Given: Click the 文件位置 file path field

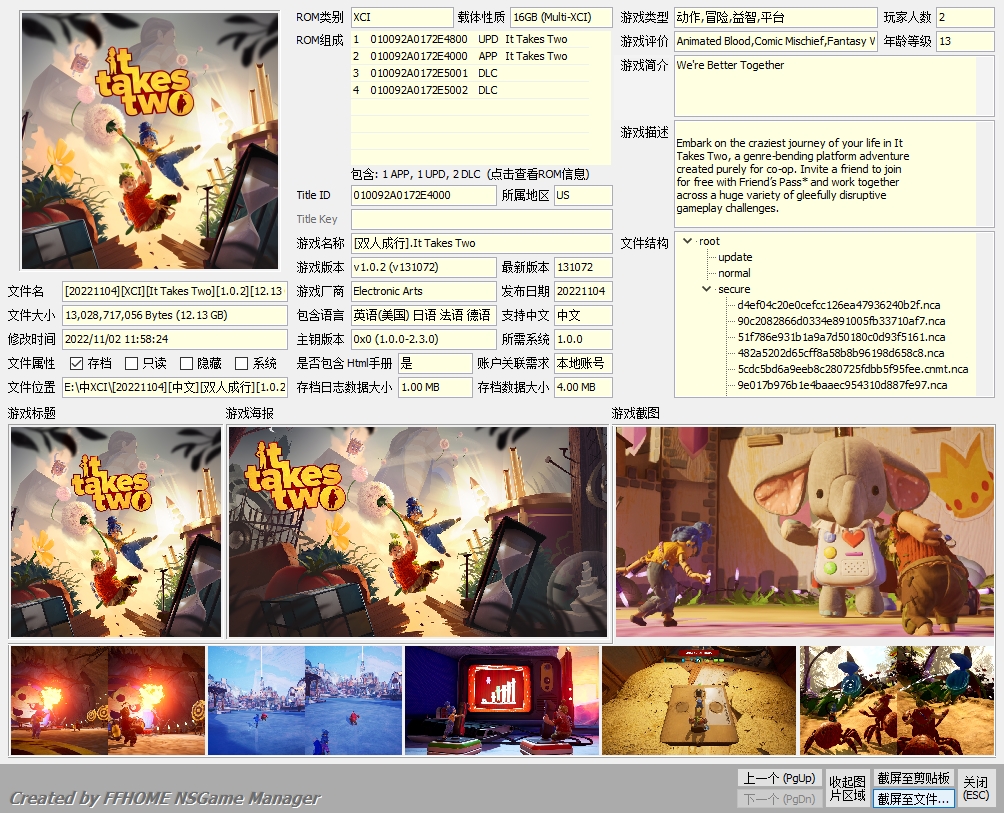Looking at the screenshot, I should click(175, 387).
